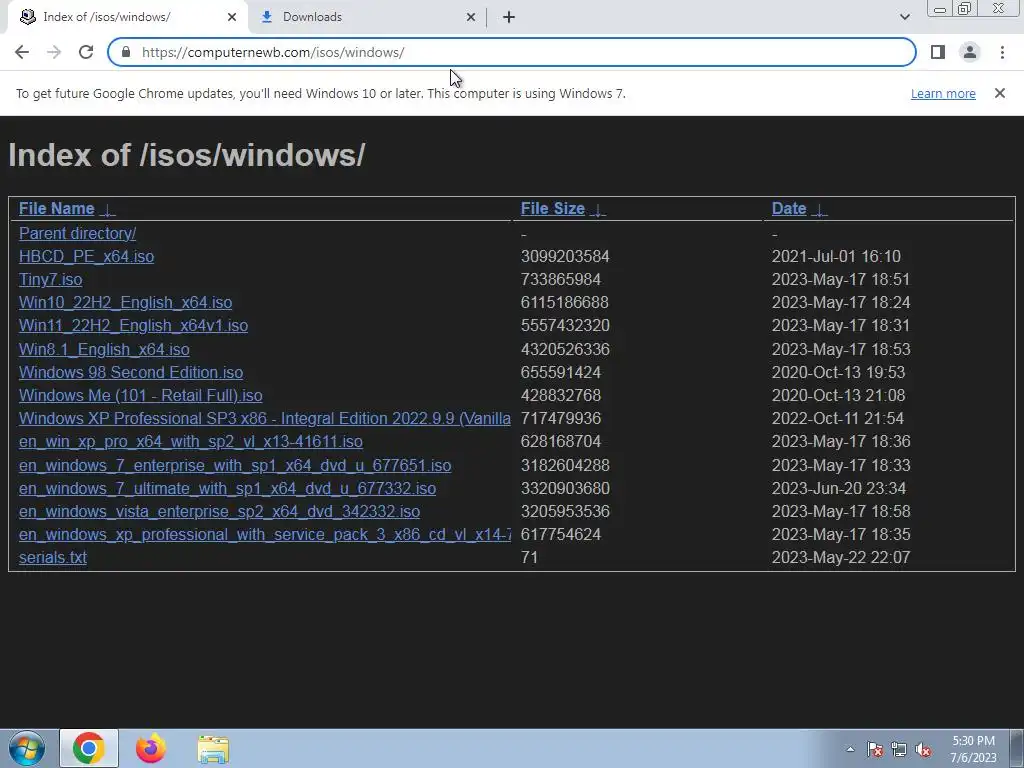The width and height of the screenshot is (1024, 768).
Task: Click the File Size descending arrow
Action: [x=598, y=210]
